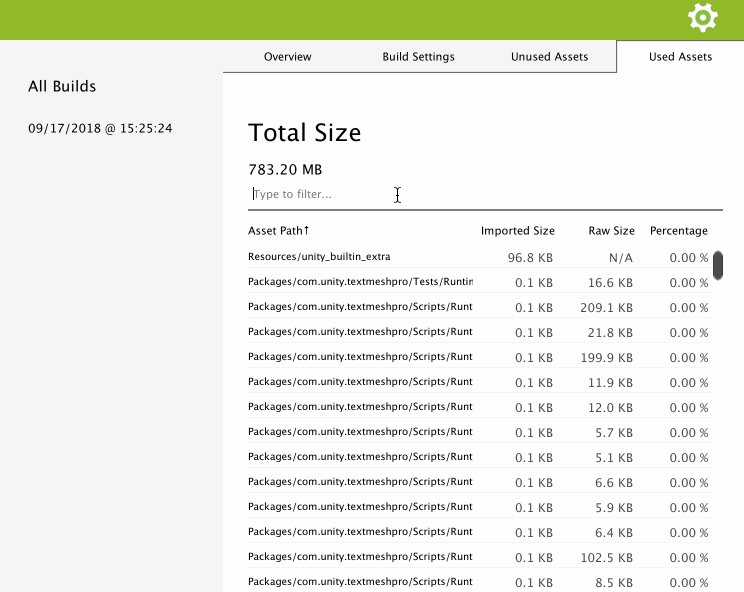Click the N/A raw size cell
This screenshot has height=592, width=744.
[x=621, y=258]
